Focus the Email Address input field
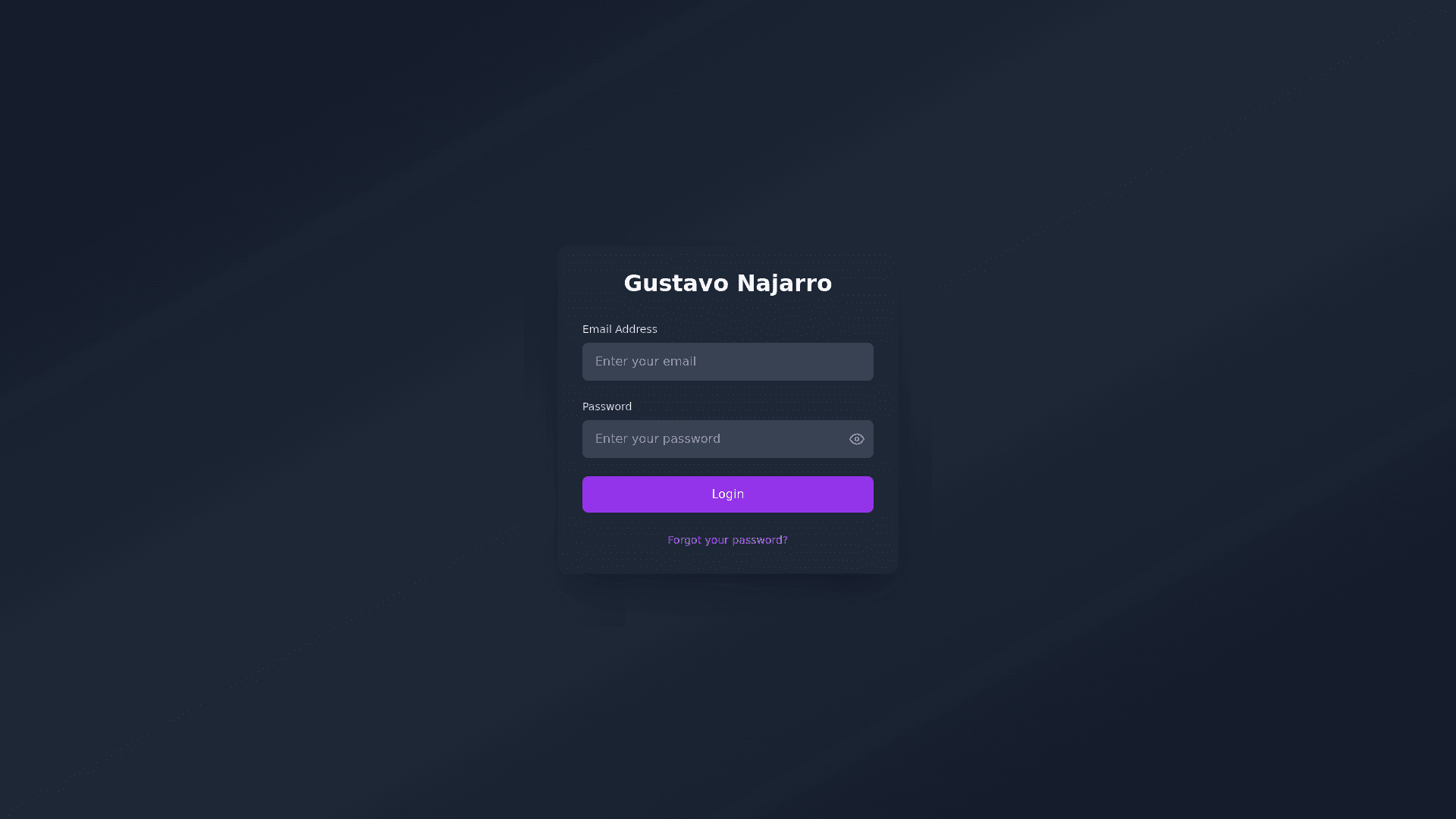Screen dimensions: 1456x819 (727, 362)
